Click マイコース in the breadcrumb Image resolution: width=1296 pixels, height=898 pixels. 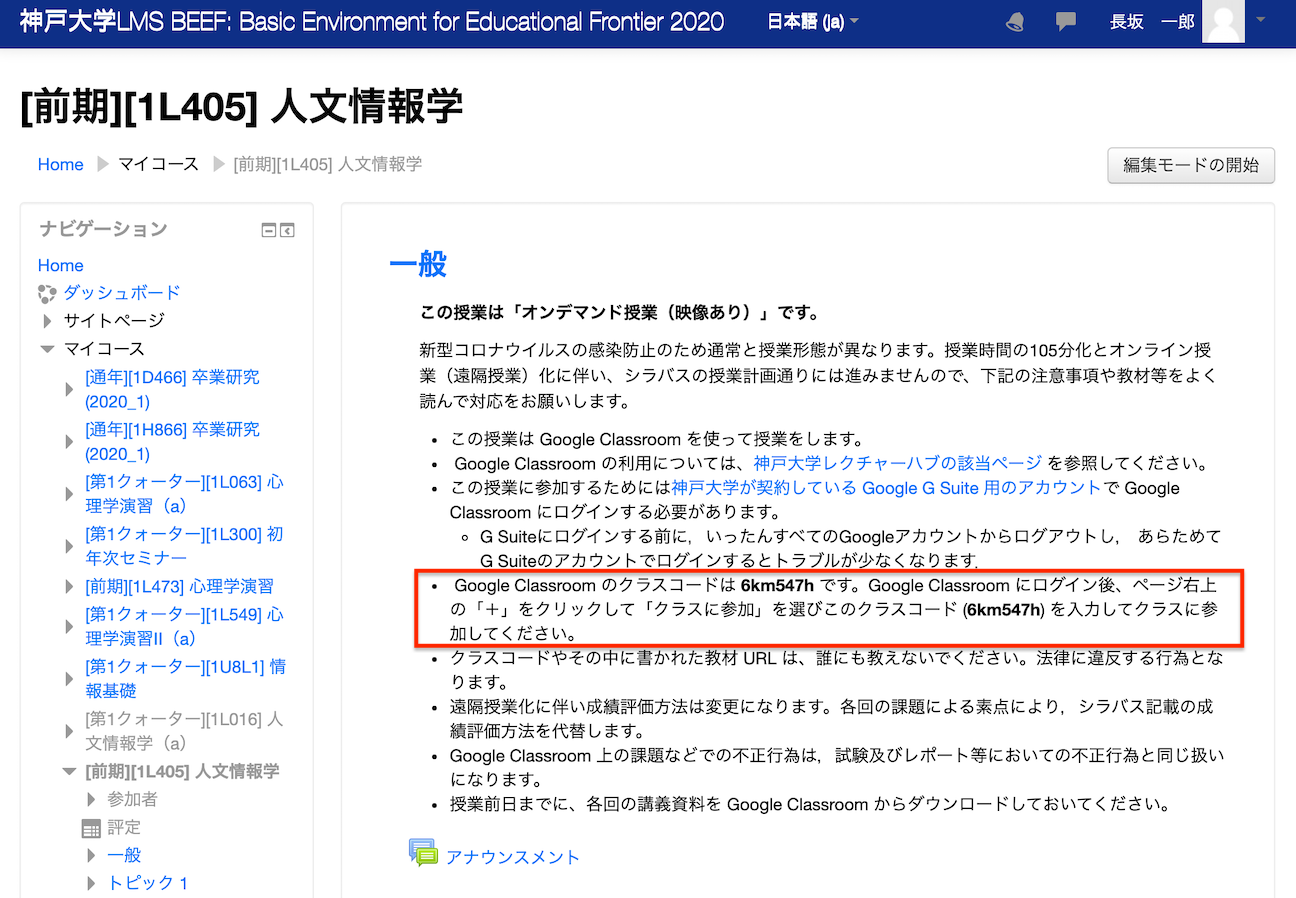(x=158, y=164)
